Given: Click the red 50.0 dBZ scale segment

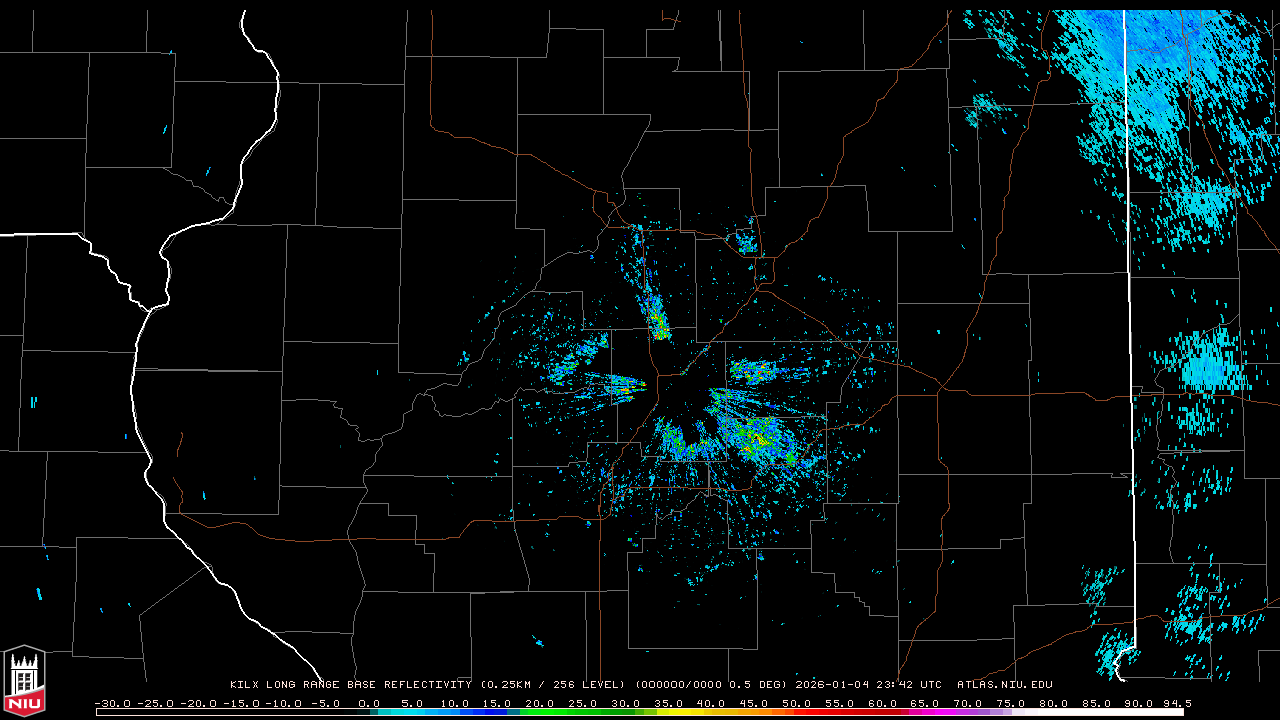Looking at the screenshot, I should pos(797,712).
